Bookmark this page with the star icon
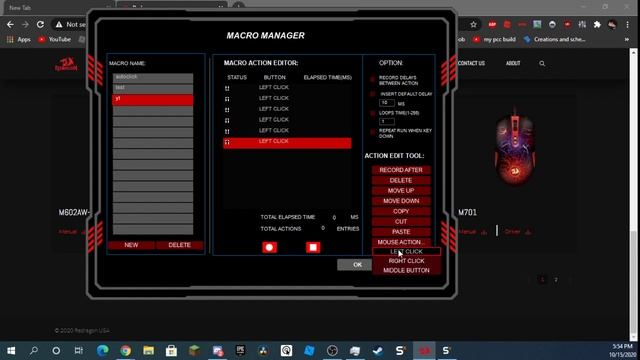The image size is (640, 360). click(x=473, y=25)
